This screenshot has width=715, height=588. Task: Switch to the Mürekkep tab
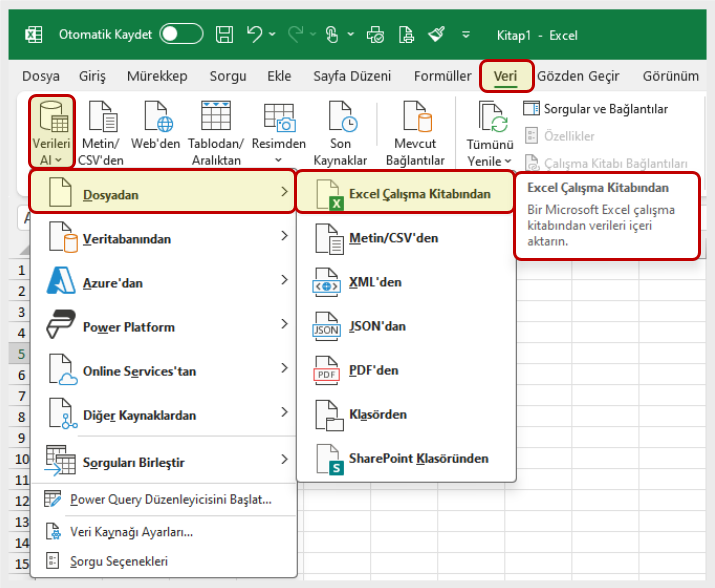coord(157,76)
